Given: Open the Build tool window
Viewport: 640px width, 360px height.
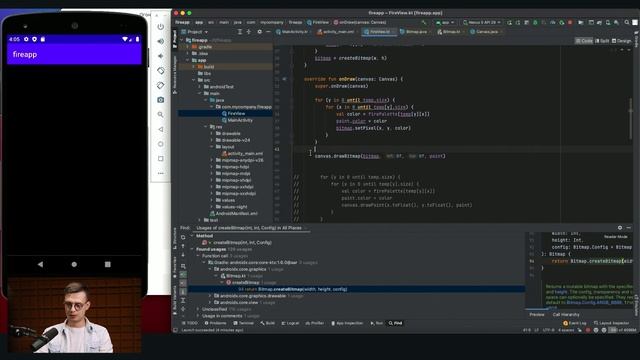Looking at the screenshot, I should pos(268,323).
